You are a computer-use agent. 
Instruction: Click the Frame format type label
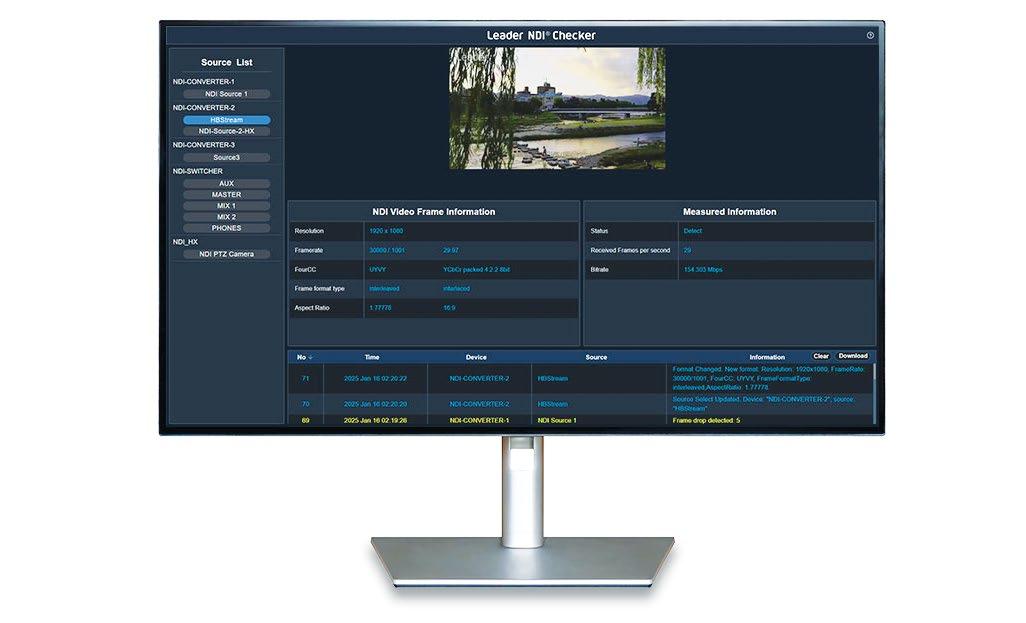click(x=319, y=289)
